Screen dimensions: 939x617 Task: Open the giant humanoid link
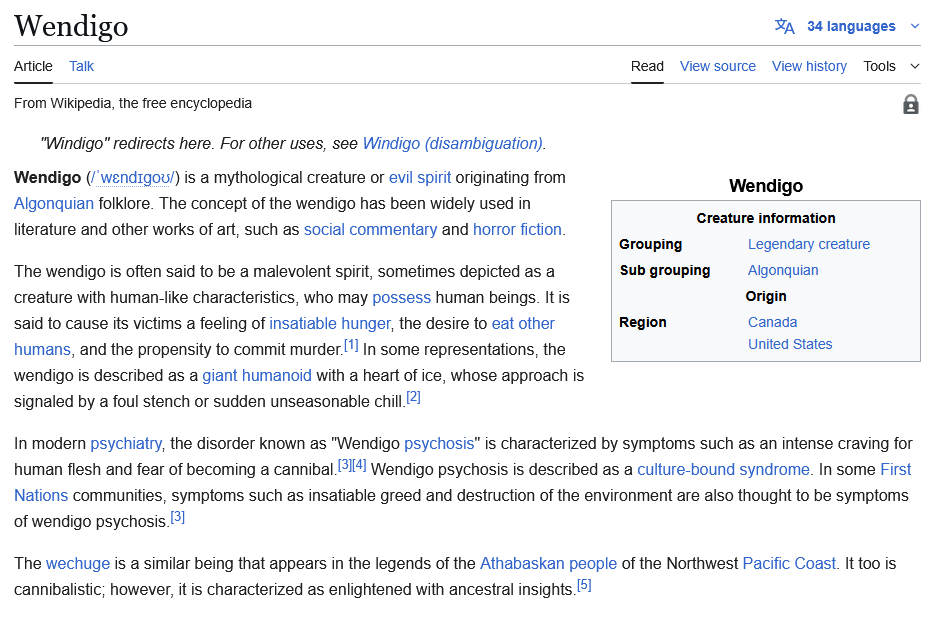point(257,376)
